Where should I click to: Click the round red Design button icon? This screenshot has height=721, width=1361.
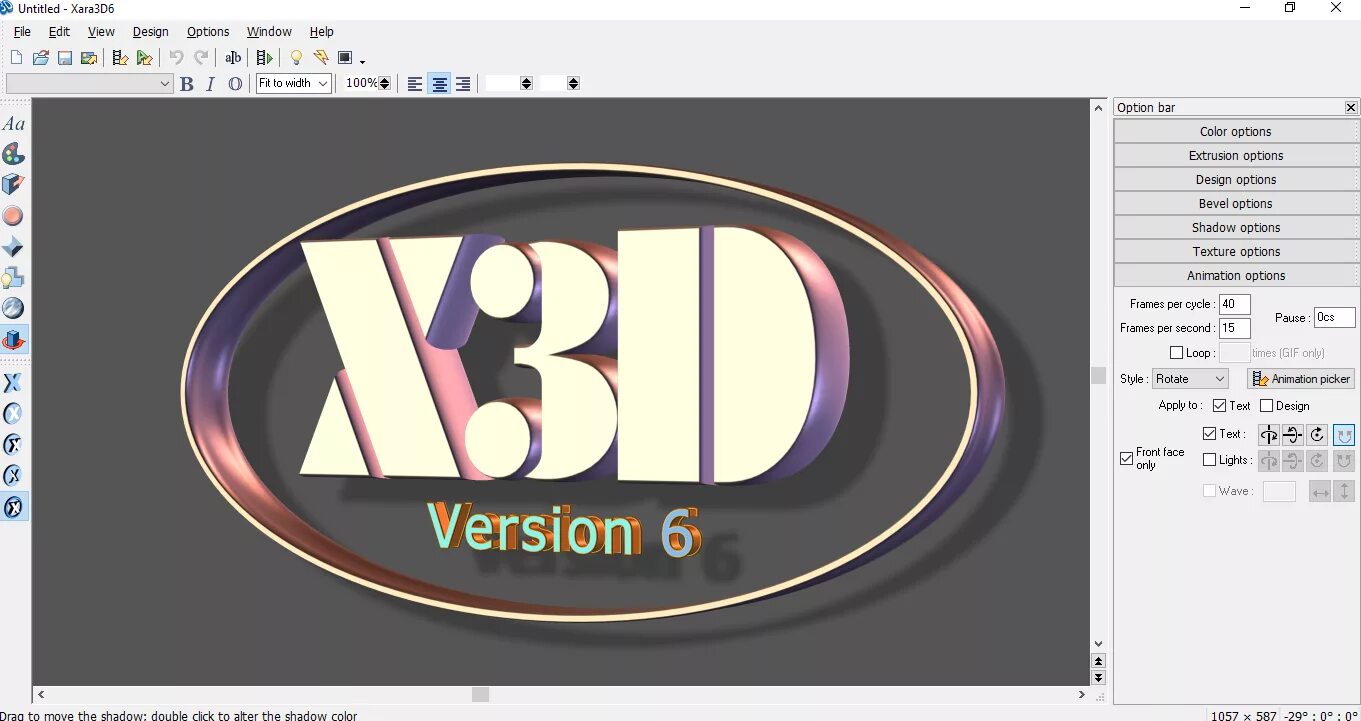coord(13,216)
